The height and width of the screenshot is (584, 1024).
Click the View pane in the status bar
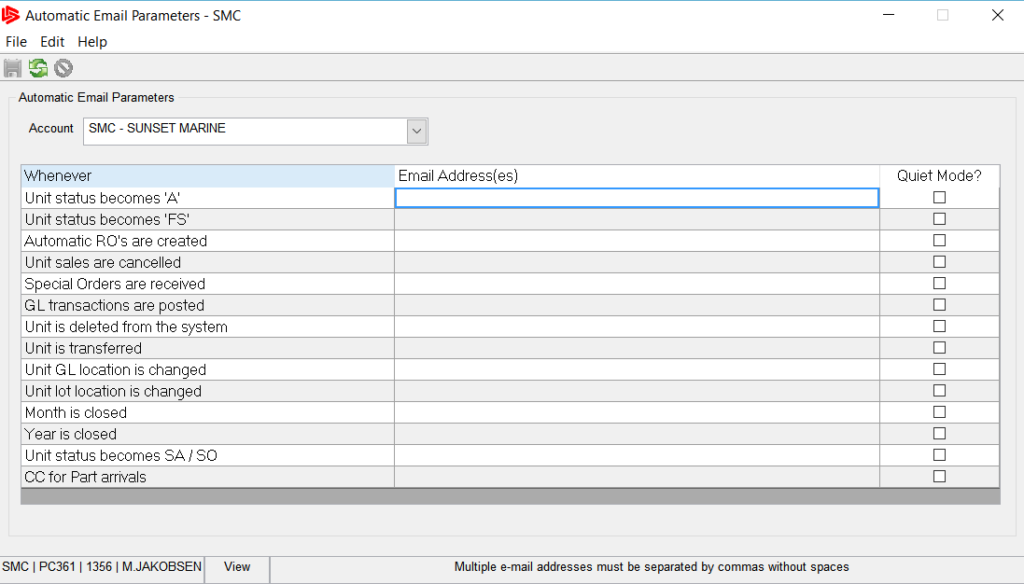pyautogui.click(x=236, y=567)
